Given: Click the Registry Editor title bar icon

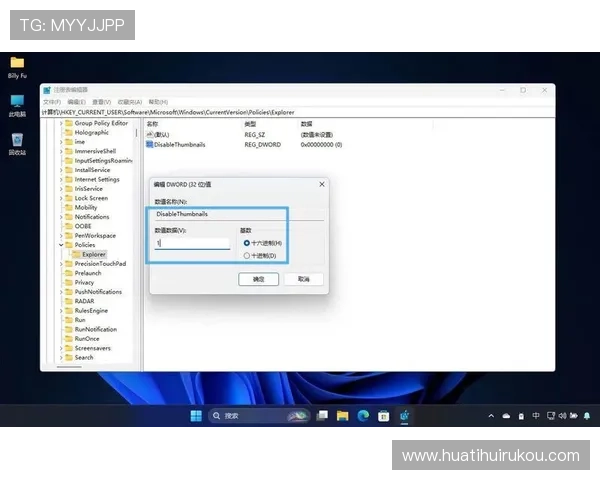Looking at the screenshot, I should tap(47, 90).
